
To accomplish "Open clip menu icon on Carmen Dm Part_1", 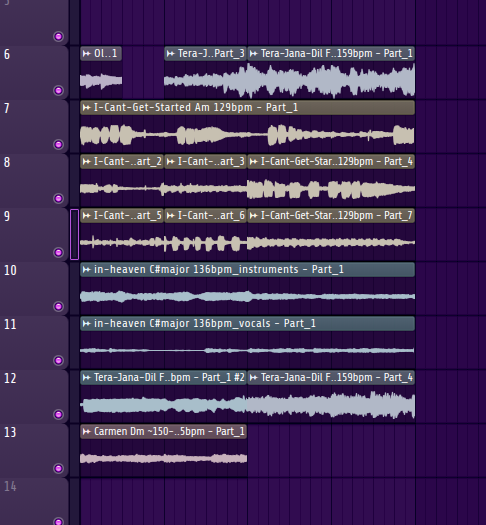I will (x=87, y=432).
